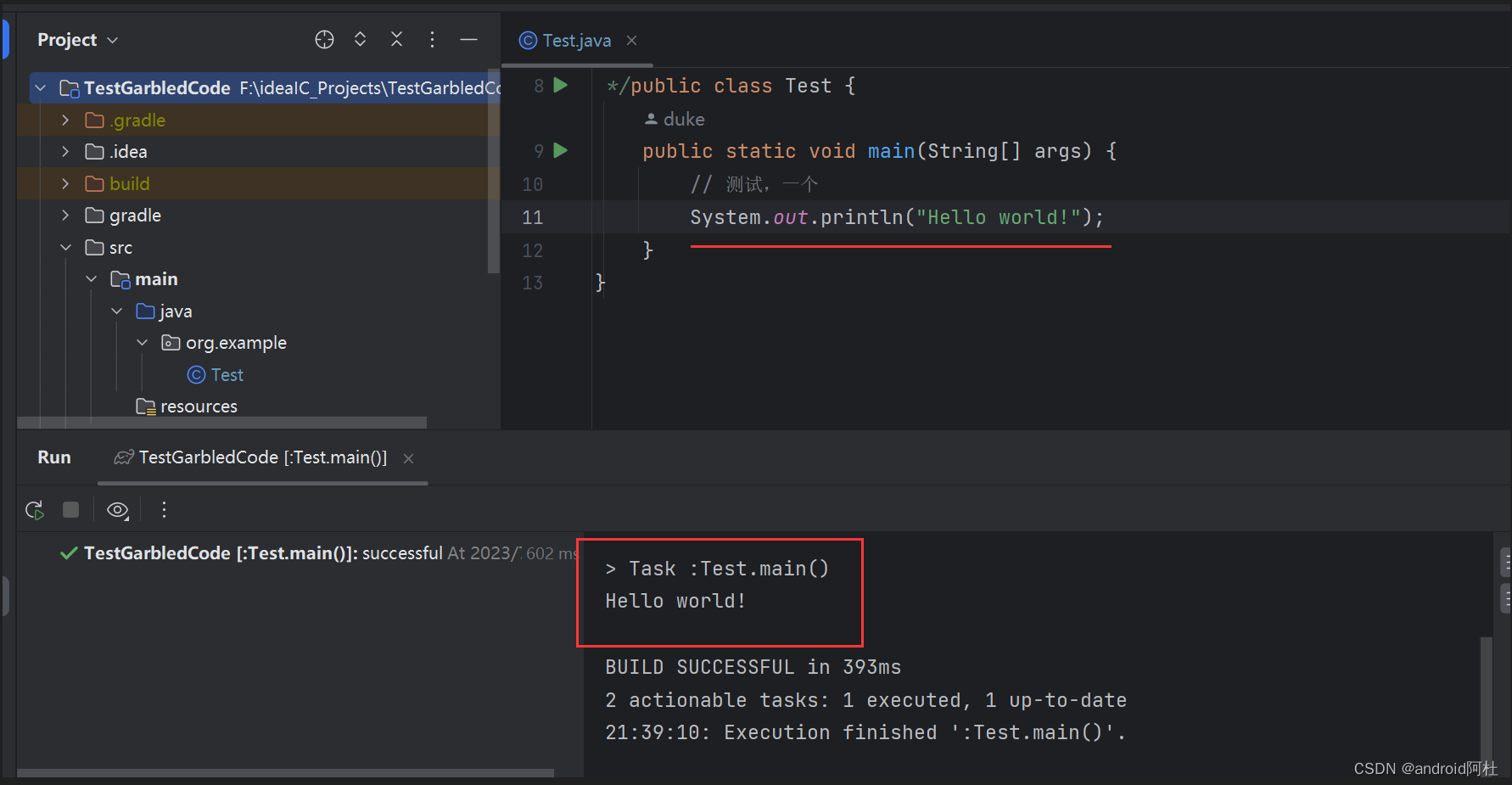1512x785 pixels.
Task: Hide the Project tool window
Action: 468,40
